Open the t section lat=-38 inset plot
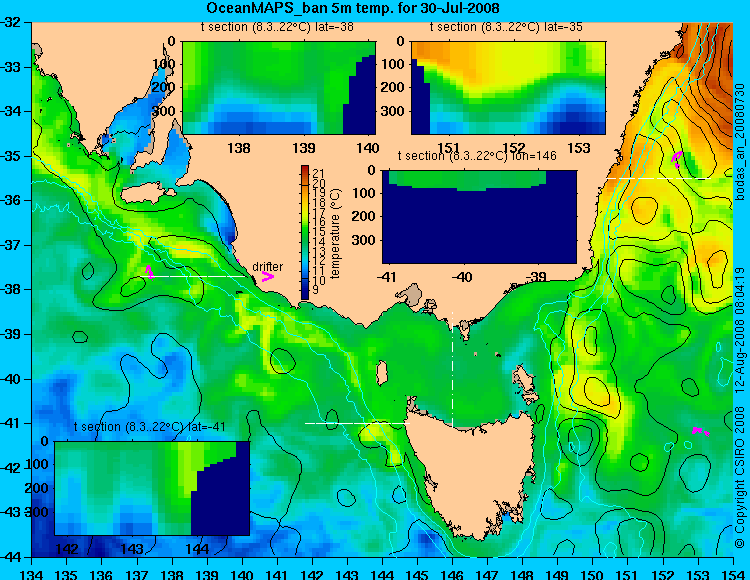The height and width of the screenshot is (580, 750). pyautogui.click(x=279, y=88)
